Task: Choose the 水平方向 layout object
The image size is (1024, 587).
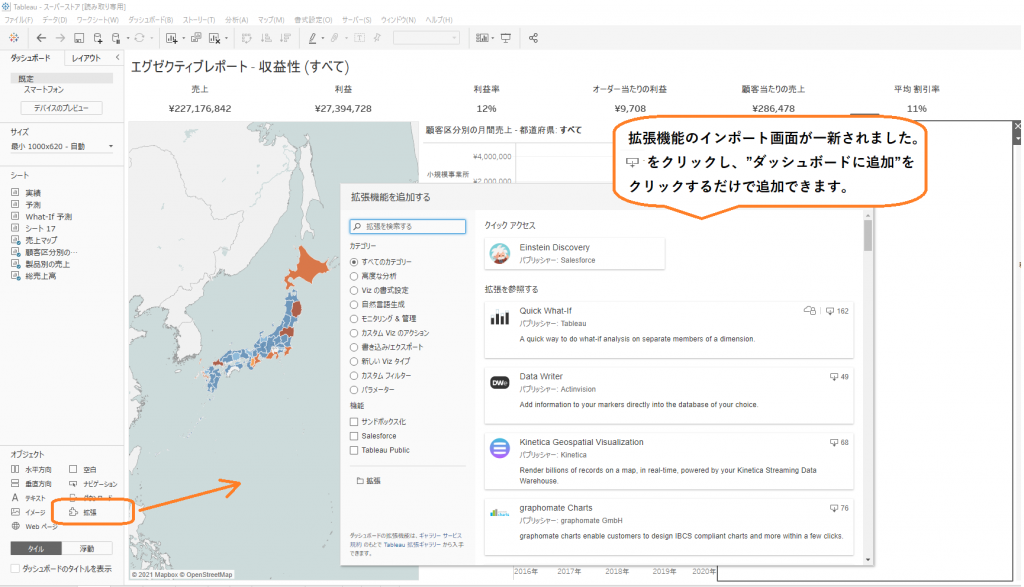Action: [15, 470]
